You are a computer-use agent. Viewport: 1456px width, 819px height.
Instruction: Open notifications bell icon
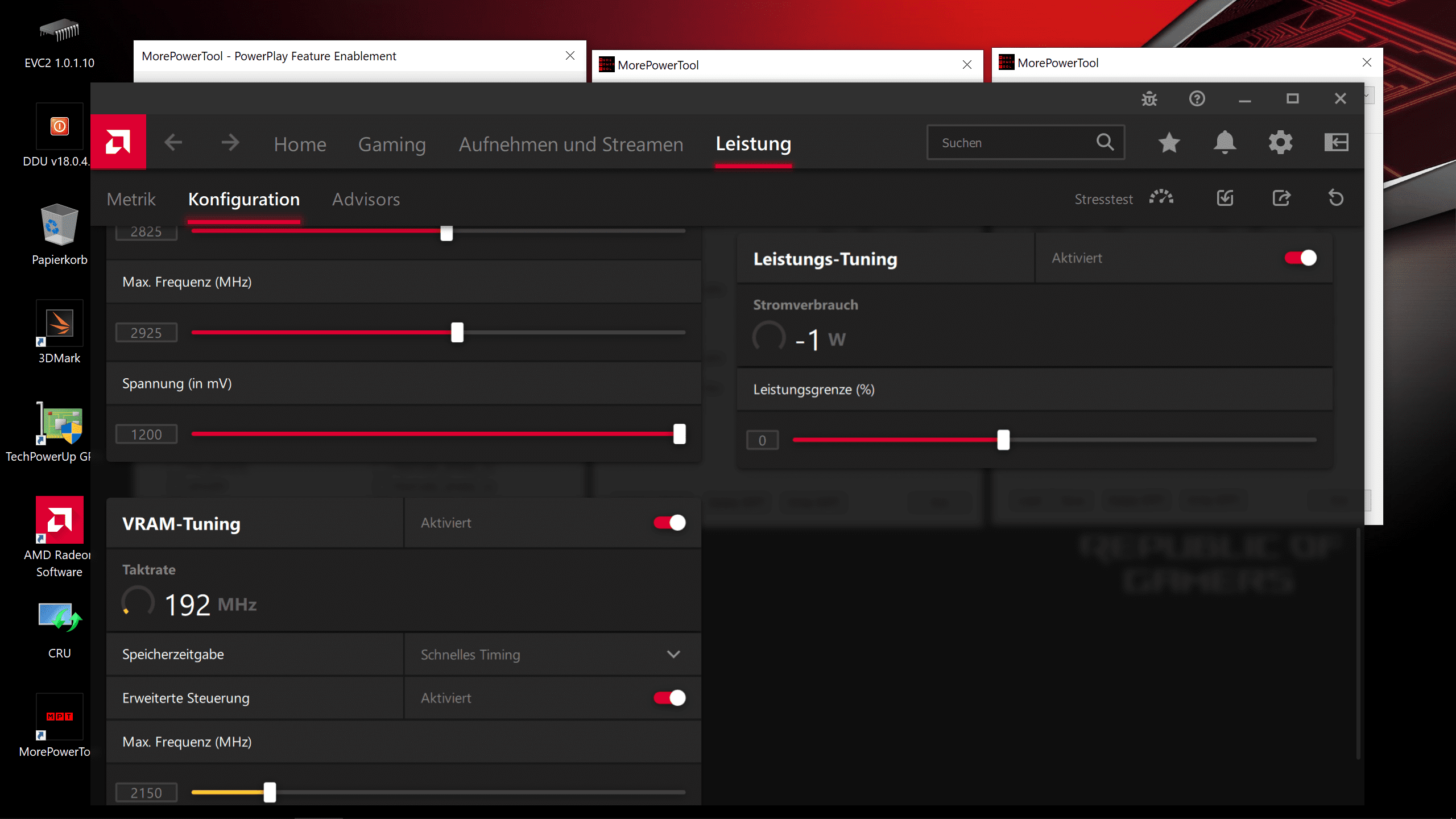tap(1225, 143)
